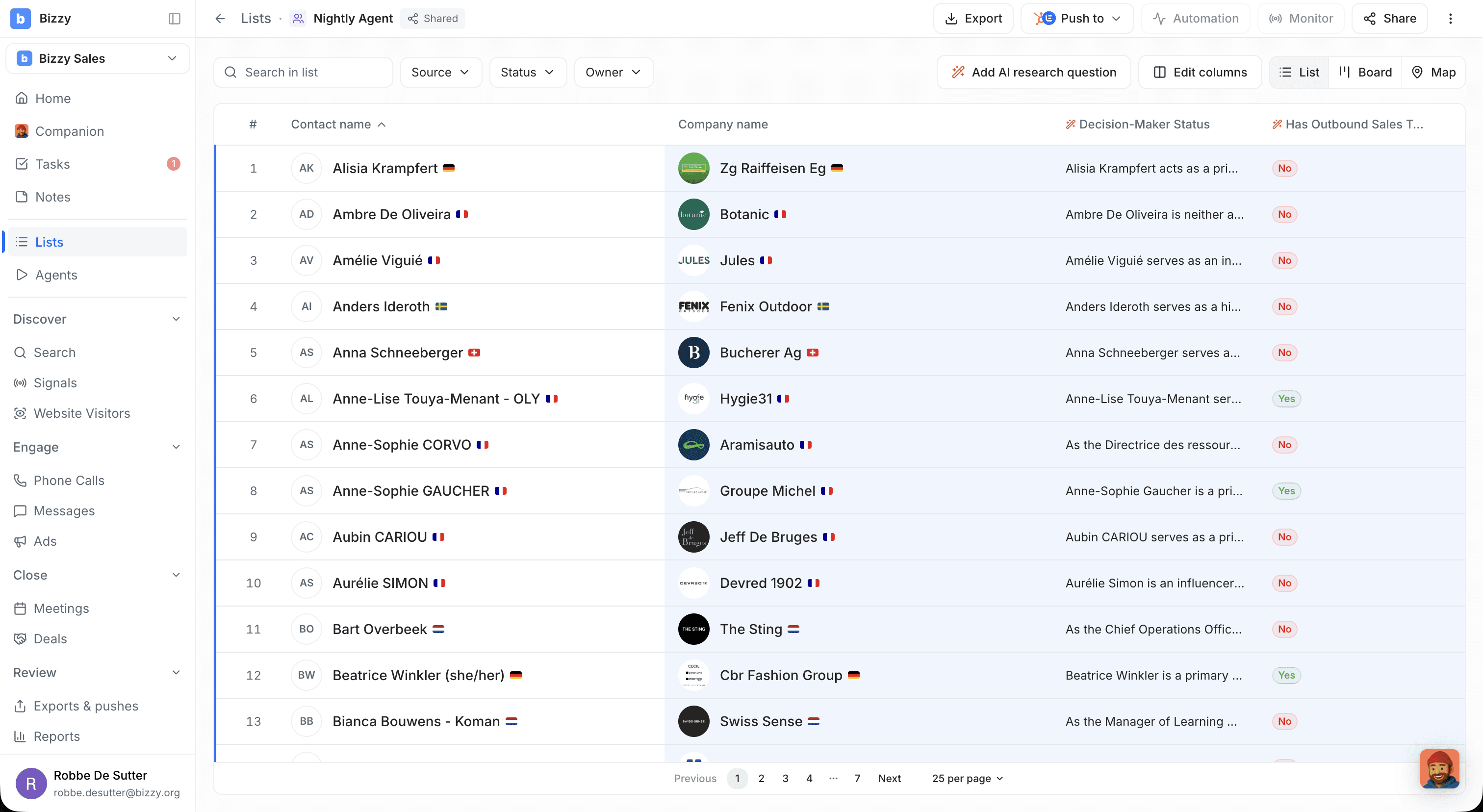Go to page 7
Image resolution: width=1483 pixels, height=812 pixels.
pos(857,778)
